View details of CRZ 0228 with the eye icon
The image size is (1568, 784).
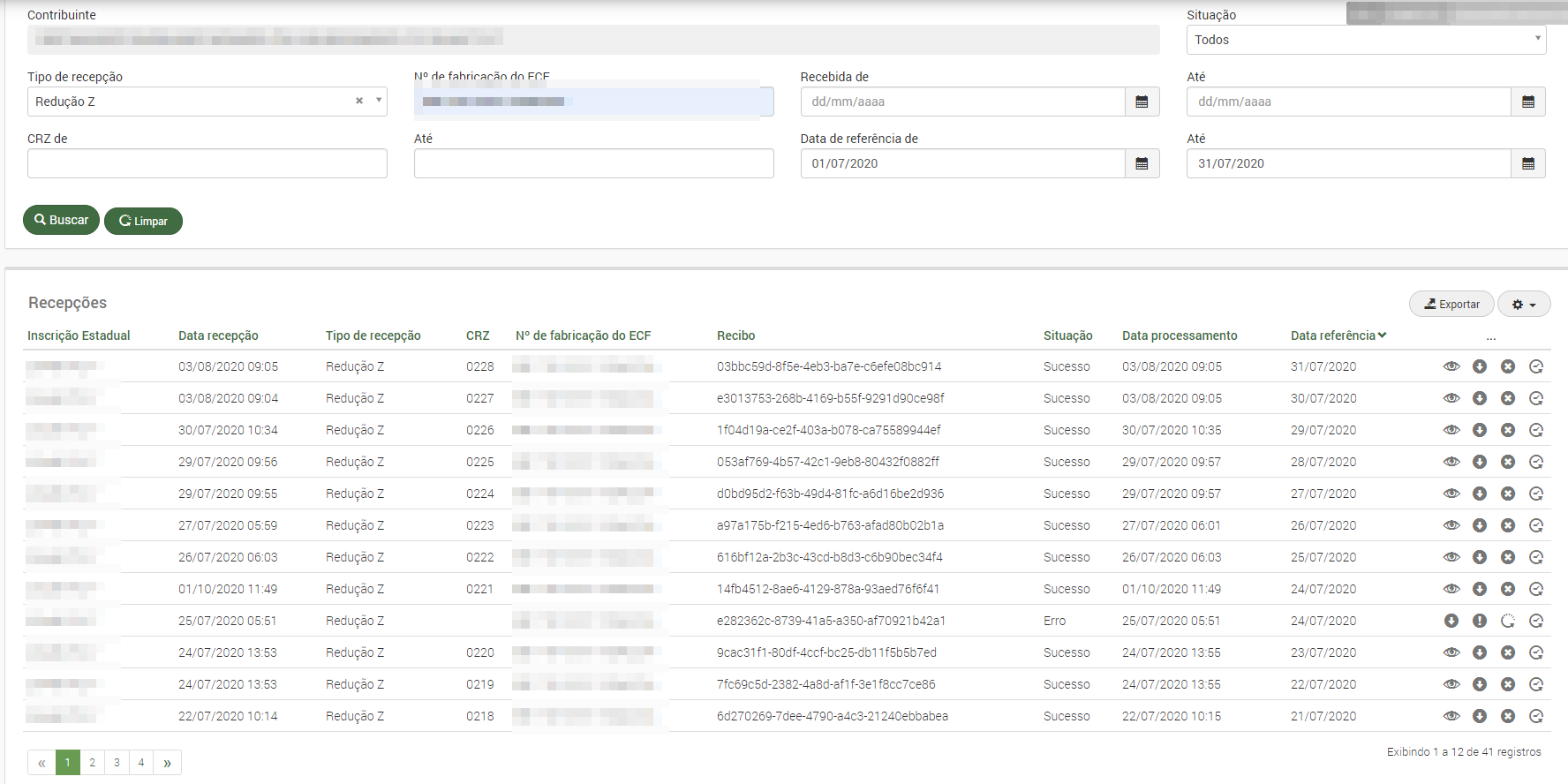[x=1451, y=366]
